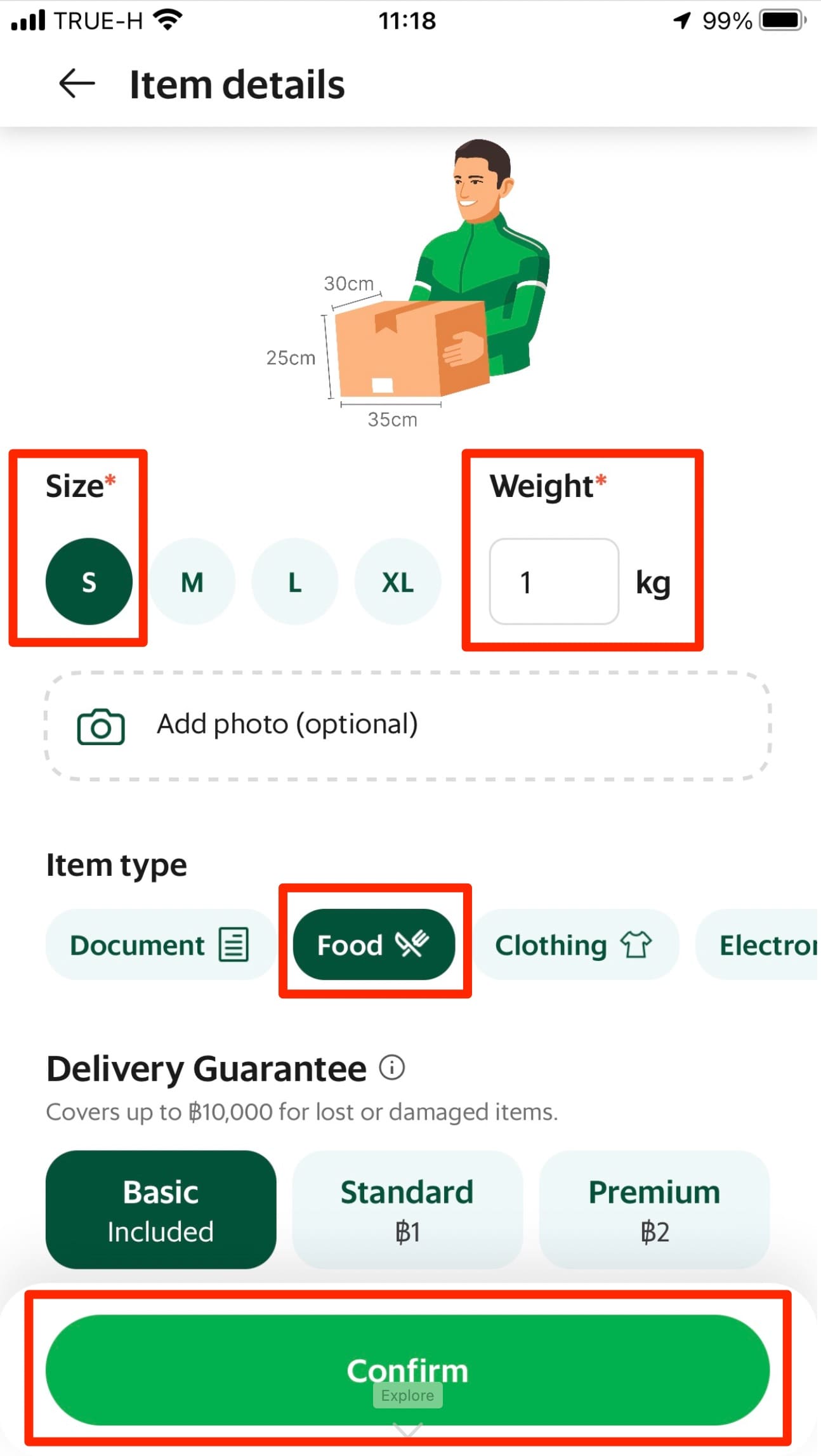821x1456 pixels.
Task: Select size S
Action: pyautogui.click(x=89, y=581)
